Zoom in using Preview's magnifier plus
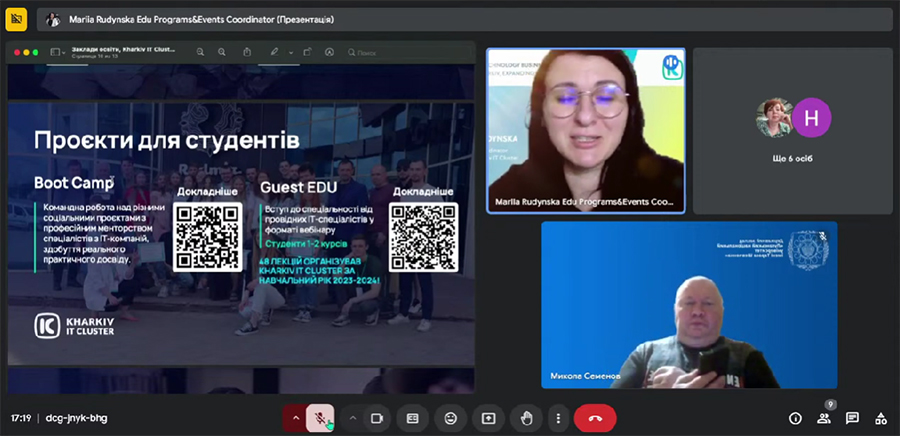 point(222,52)
